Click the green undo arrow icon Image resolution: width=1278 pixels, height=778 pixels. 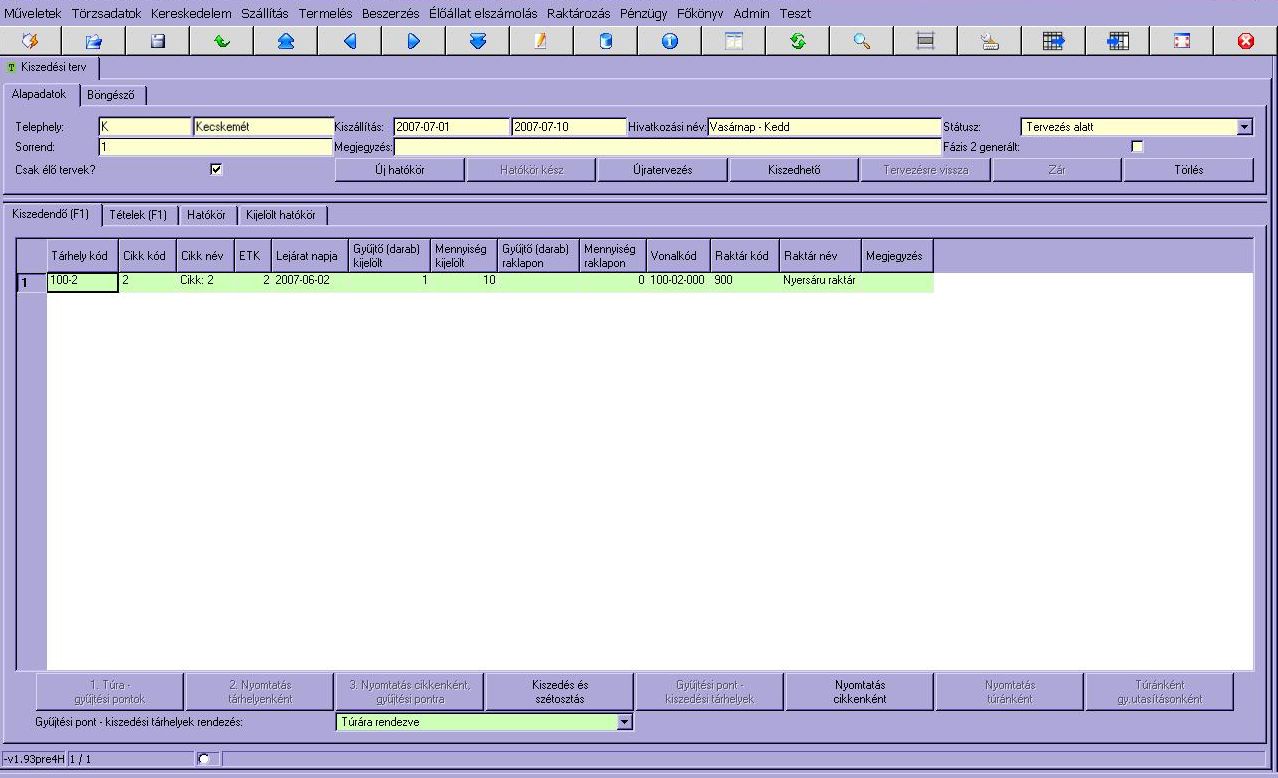(222, 41)
